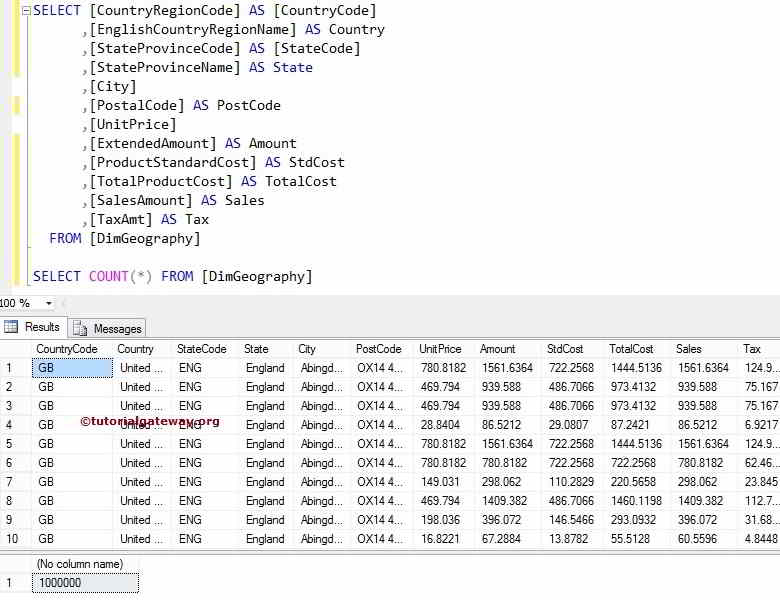Click [StateProvinceName] in the query

coord(165,68)
